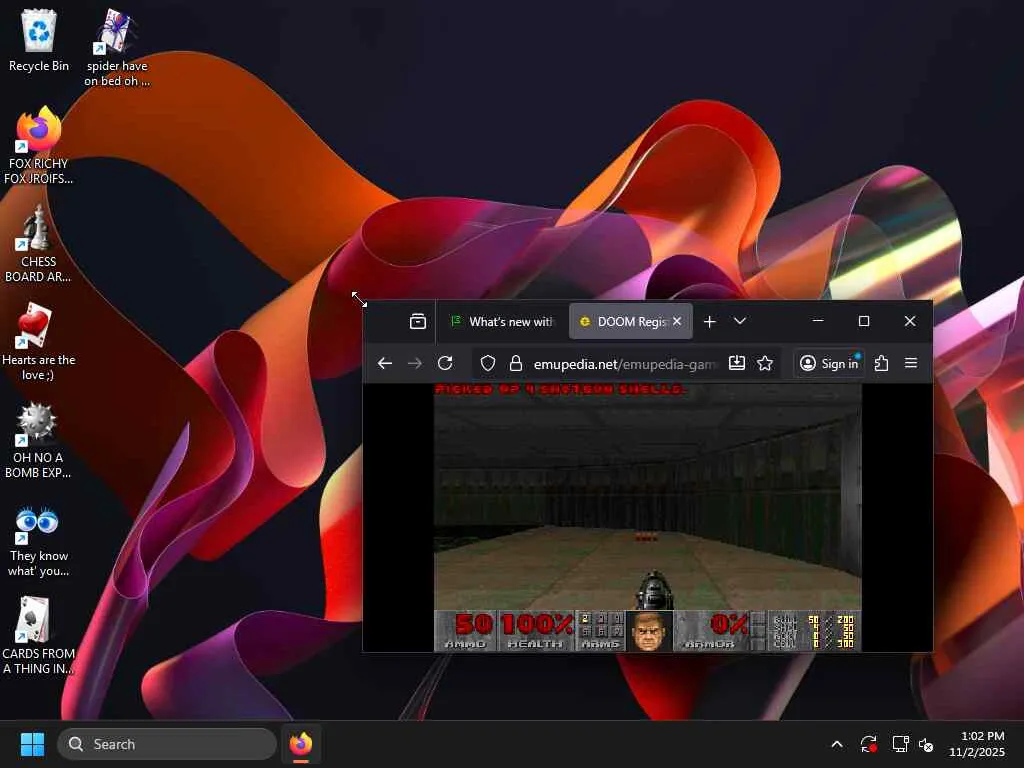Click the Firefox icon on the taskbar

(301, 744)
